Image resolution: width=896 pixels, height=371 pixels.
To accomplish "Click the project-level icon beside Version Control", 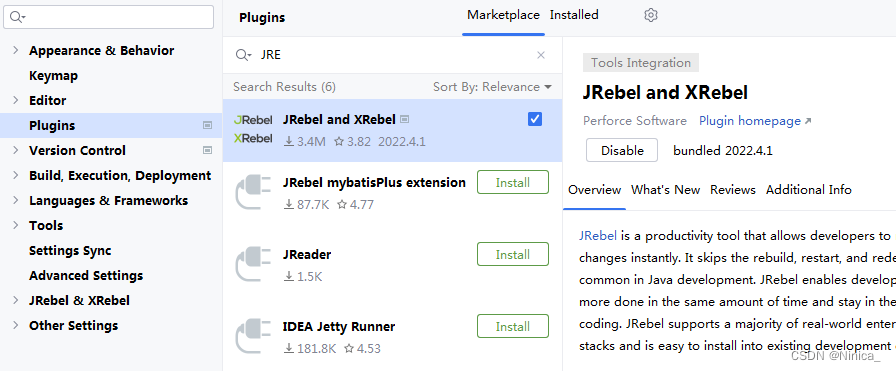I will pyautogui.click(x=207, y=150).
